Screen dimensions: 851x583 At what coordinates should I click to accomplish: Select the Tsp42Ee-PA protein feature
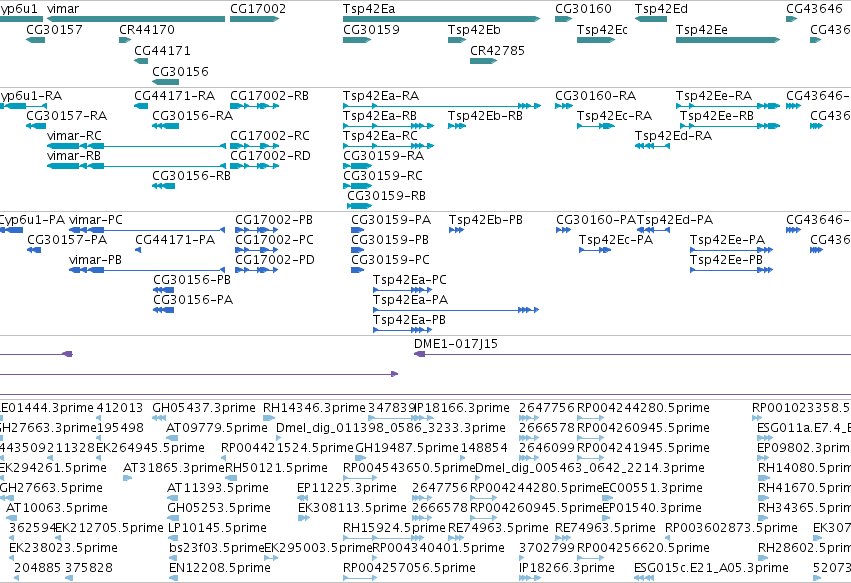[731, 250]
